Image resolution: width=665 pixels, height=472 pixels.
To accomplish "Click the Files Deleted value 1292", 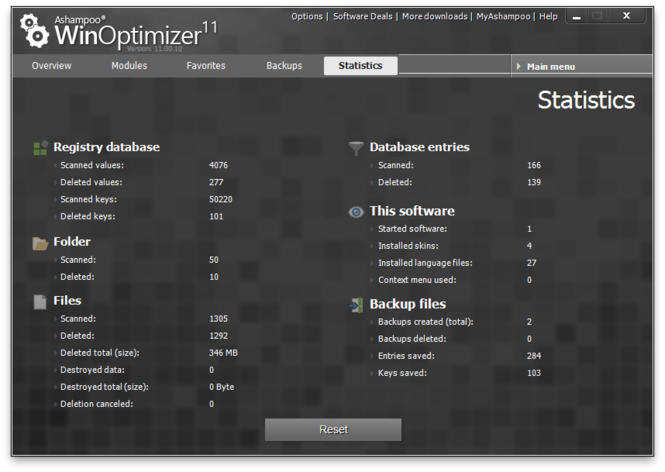I will coord(218,336).
